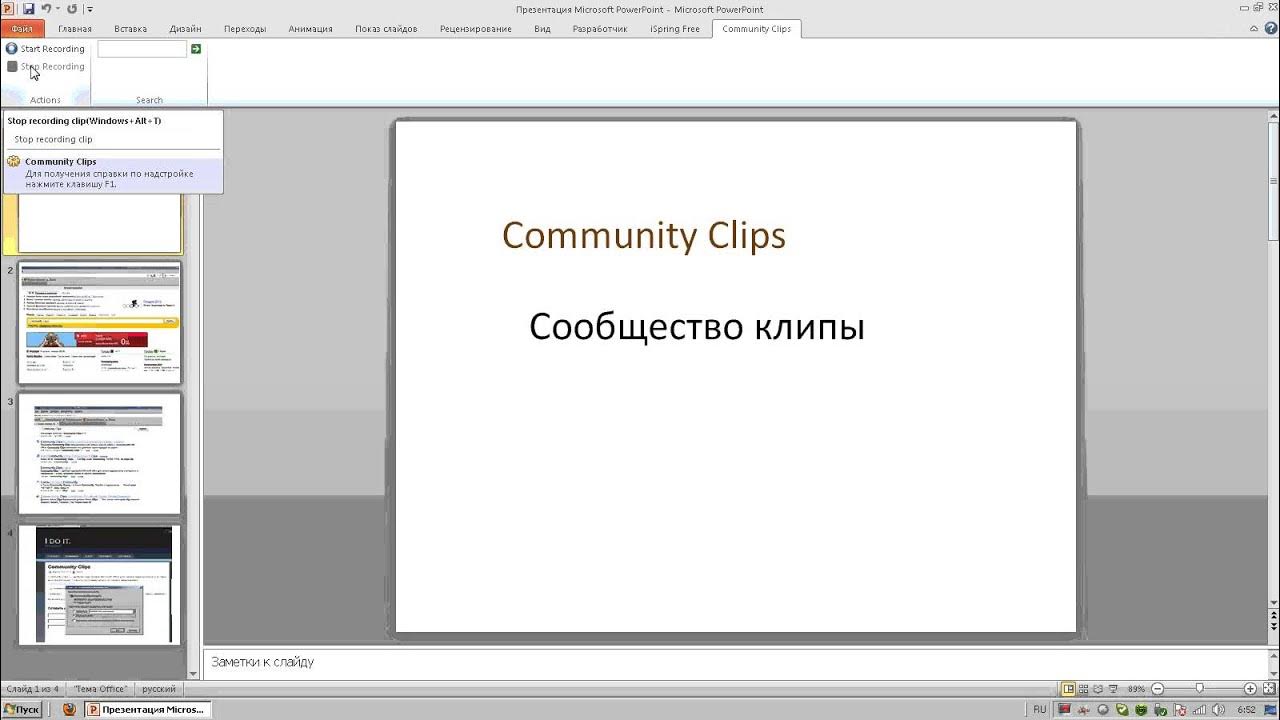Launch Firefox from quick launch
The image size is (1280, 720).
click(x=69, y=709)
